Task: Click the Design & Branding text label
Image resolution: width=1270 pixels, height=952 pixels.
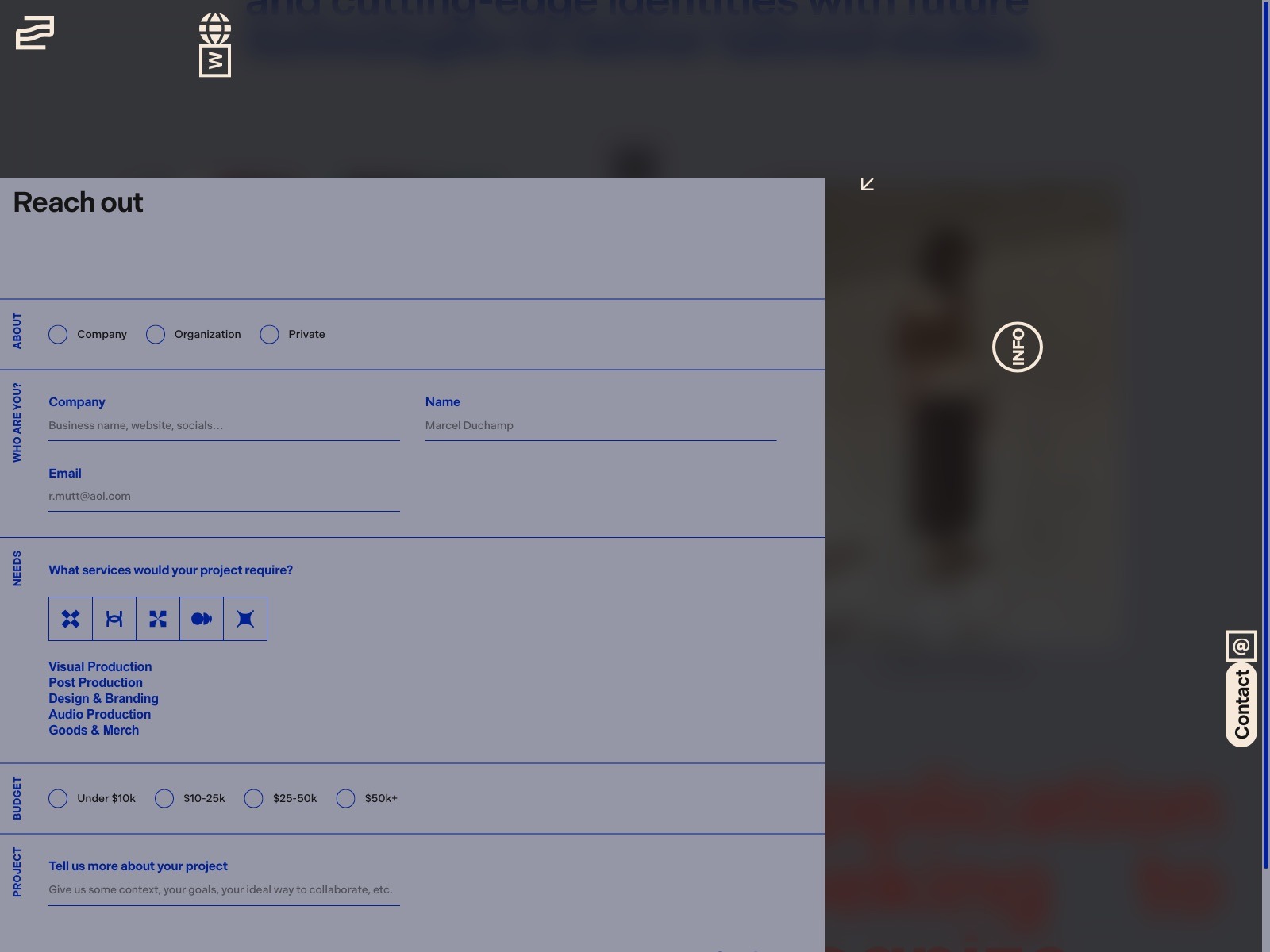Action: 103,699
